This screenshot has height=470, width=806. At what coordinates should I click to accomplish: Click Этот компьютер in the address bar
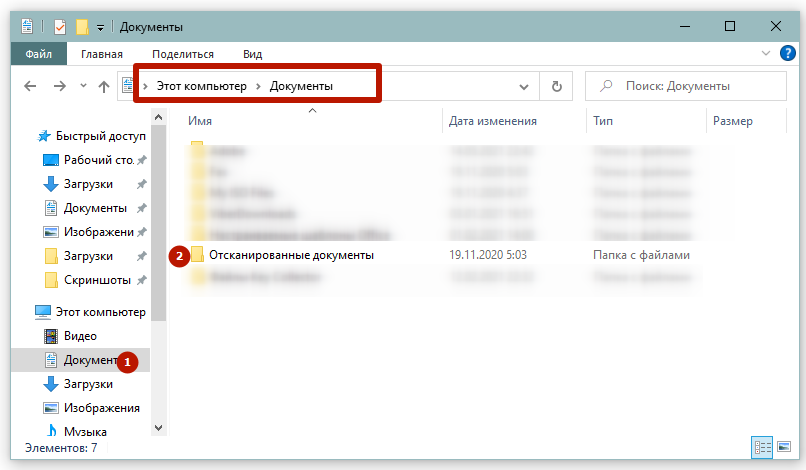202,86
